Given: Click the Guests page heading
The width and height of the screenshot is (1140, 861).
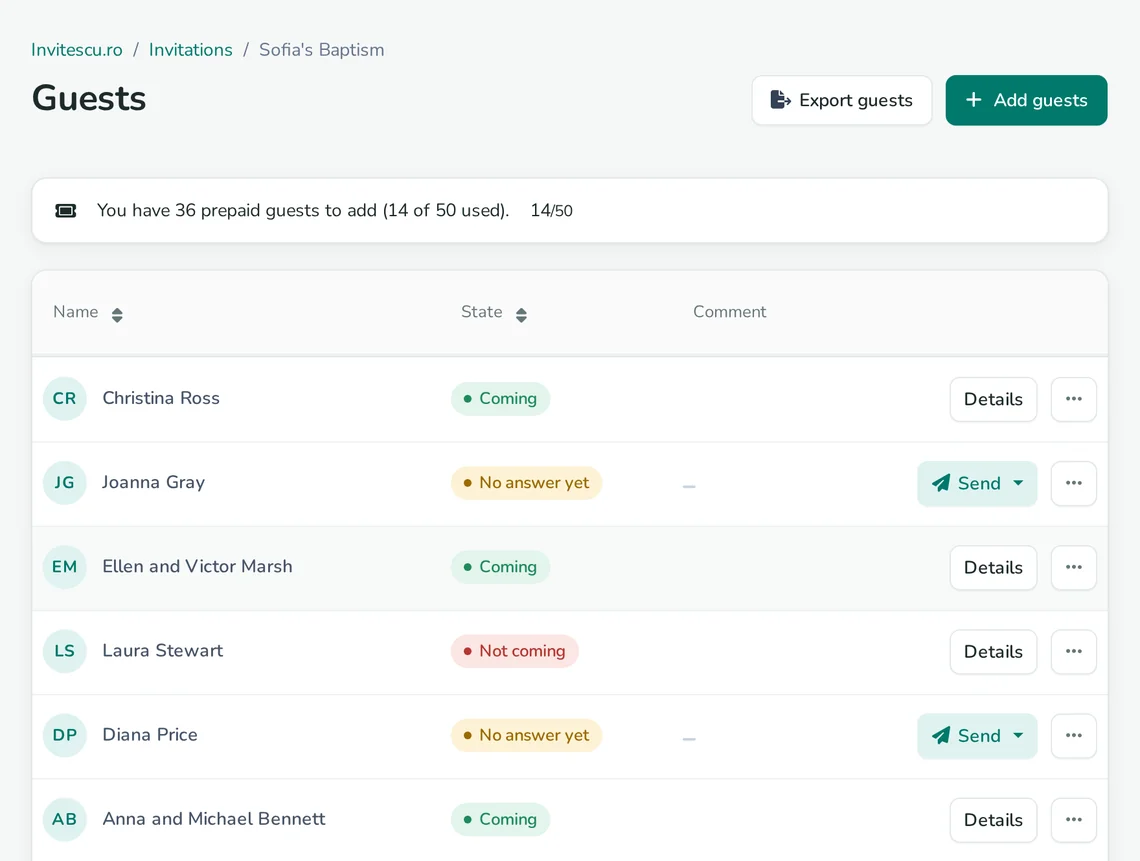Looking at the screenshot, I should click(x=89, y=98).
